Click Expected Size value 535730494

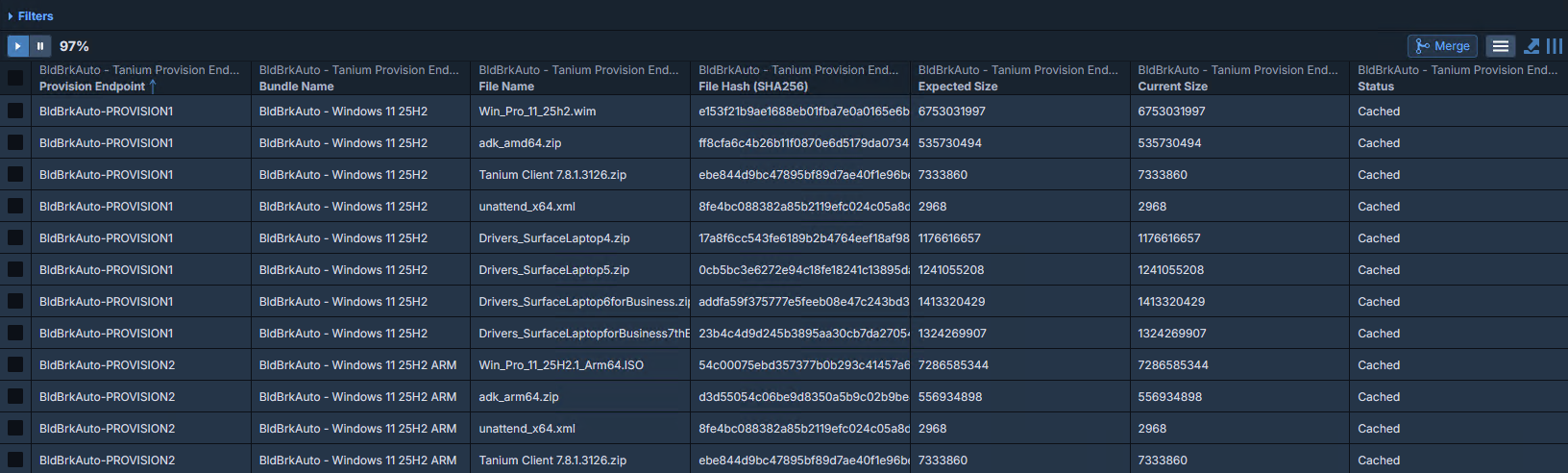[x=950, y=143]
